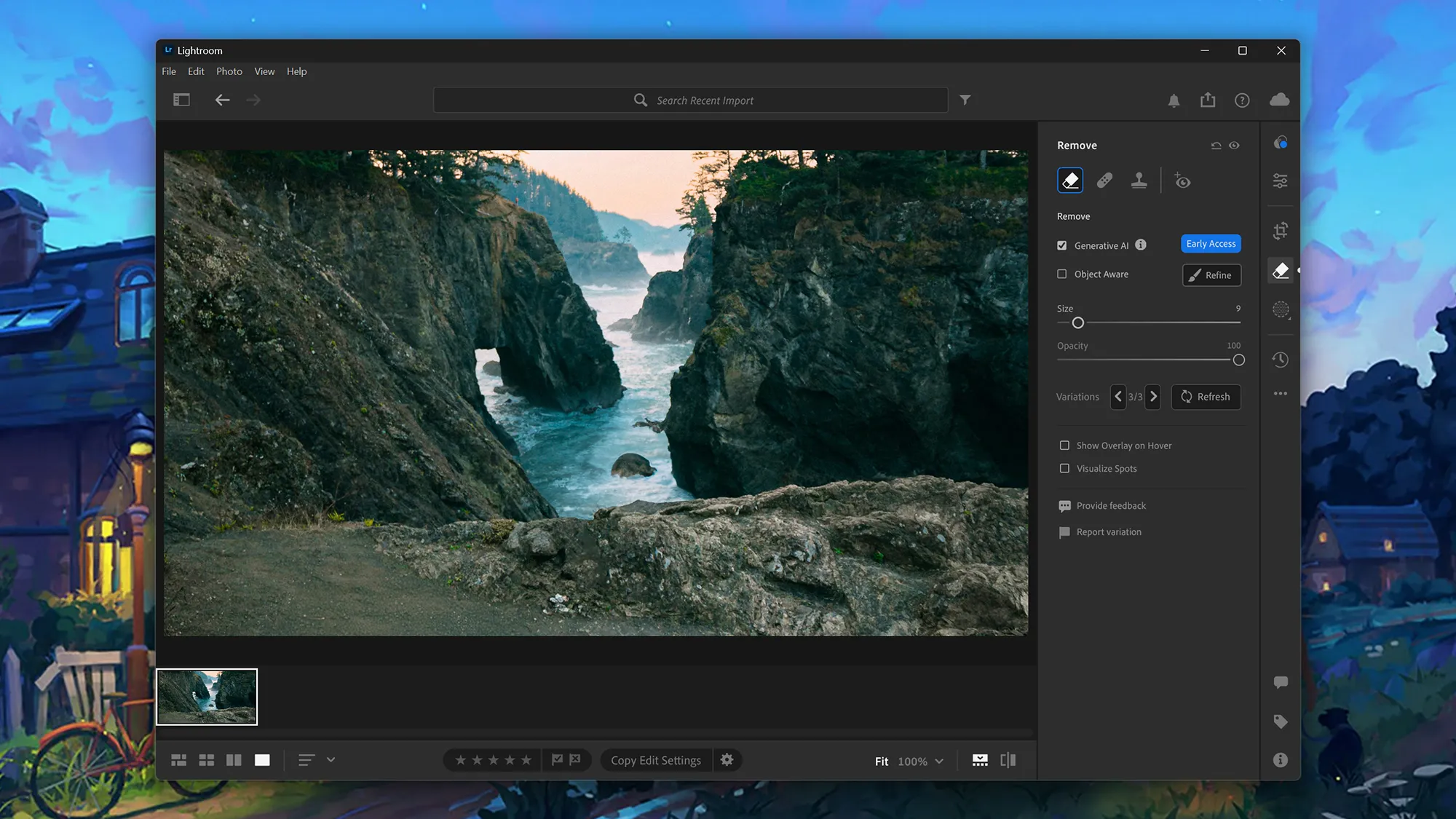Open the Masking tool in sidebar
This screenshot has width=1456, height=819.
click(1281, 309)
